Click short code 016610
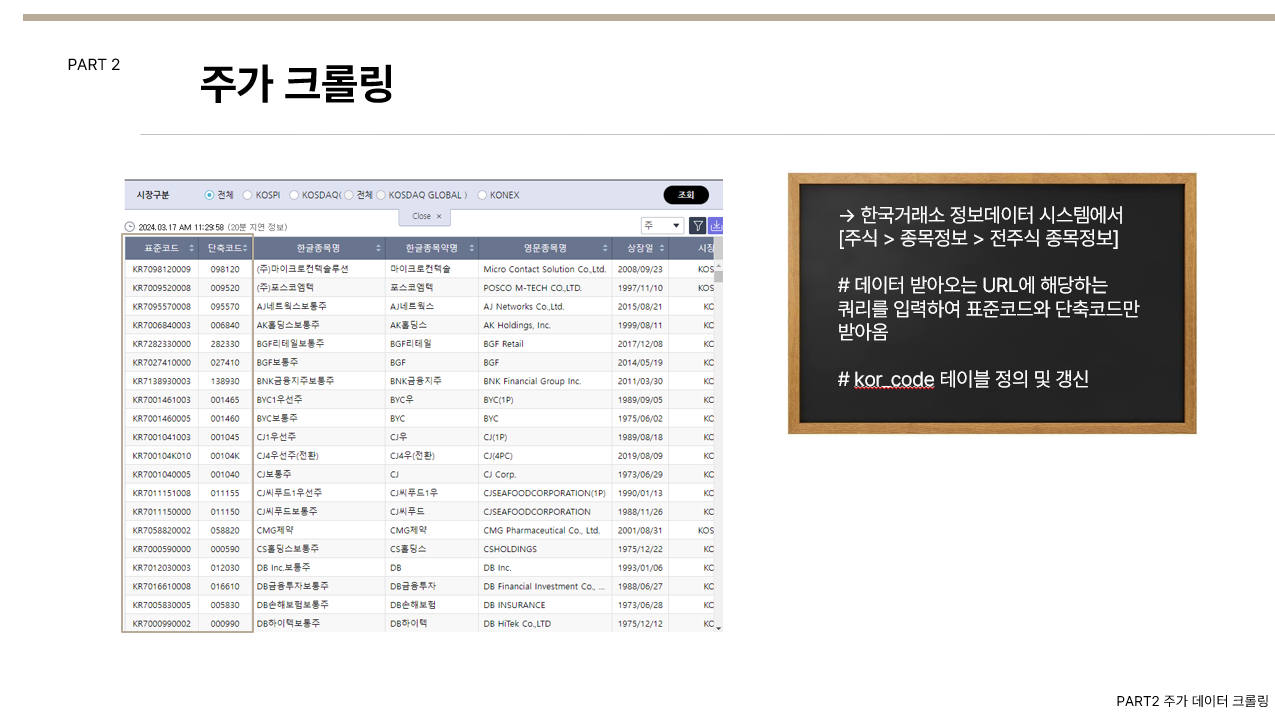 coord(225,586)
